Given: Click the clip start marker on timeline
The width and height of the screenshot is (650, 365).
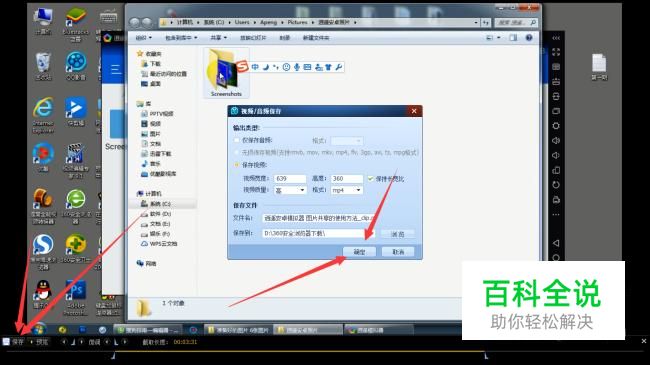Looking at the screenshot, I should click(113, 355).
